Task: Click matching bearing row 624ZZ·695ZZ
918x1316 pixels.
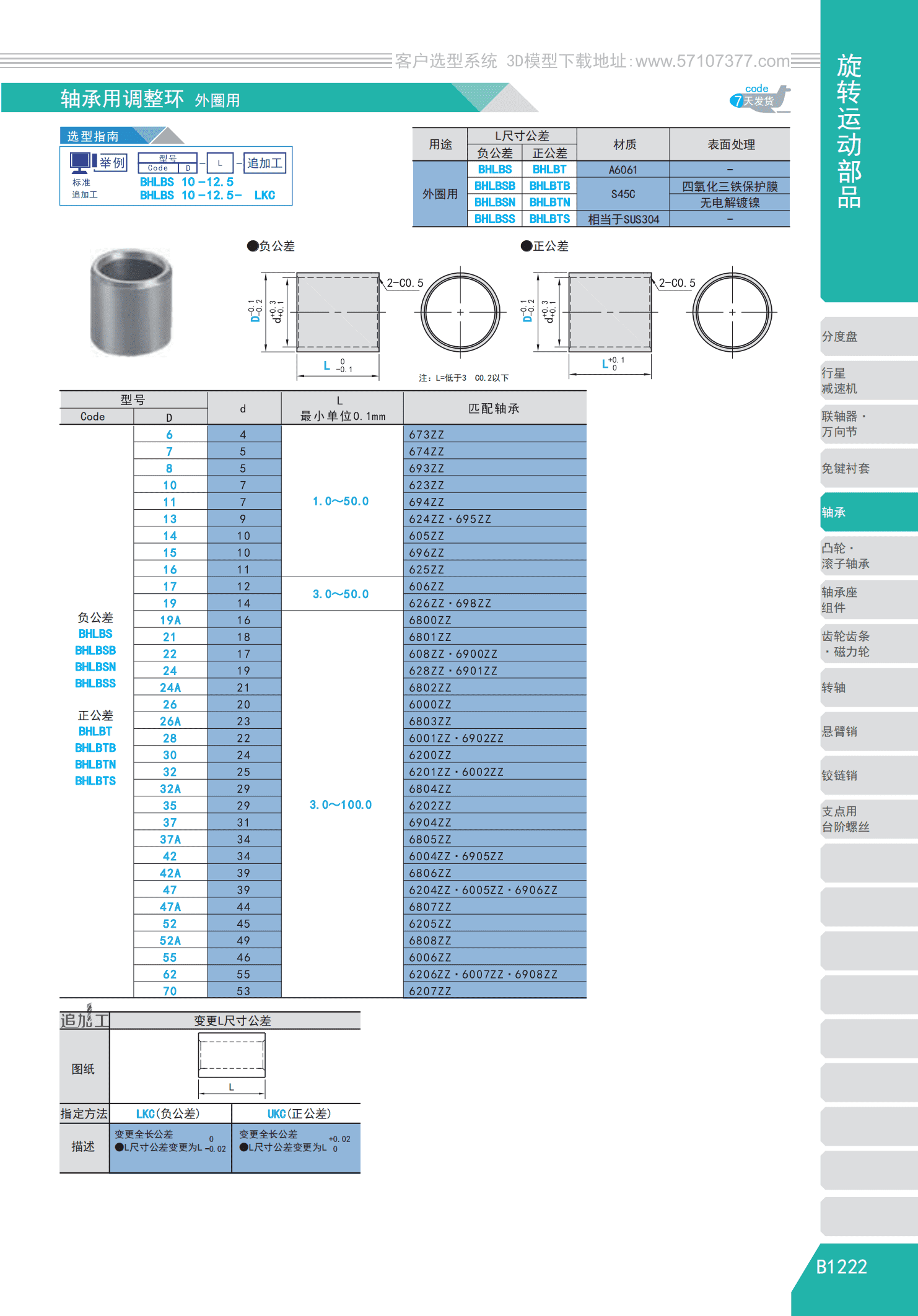Action: [x=494, y=519]
